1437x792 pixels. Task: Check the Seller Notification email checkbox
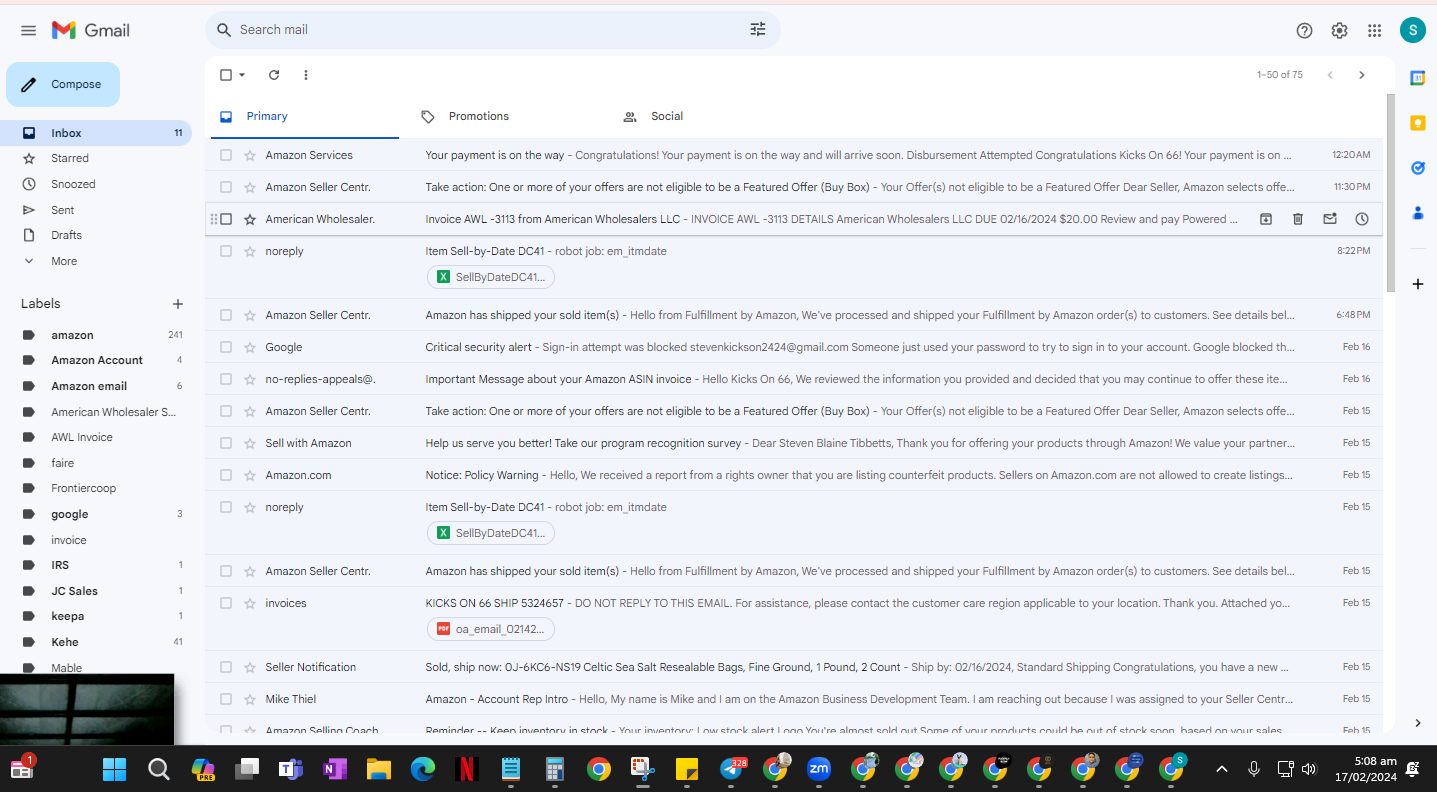pos(226,667)
